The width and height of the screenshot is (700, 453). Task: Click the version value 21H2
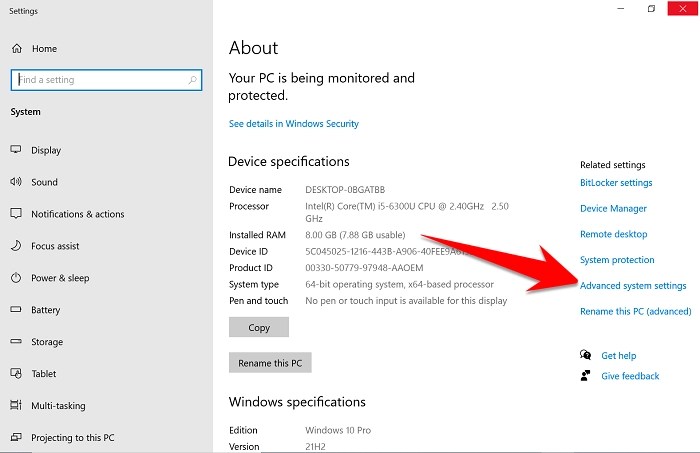coord(315,446)
